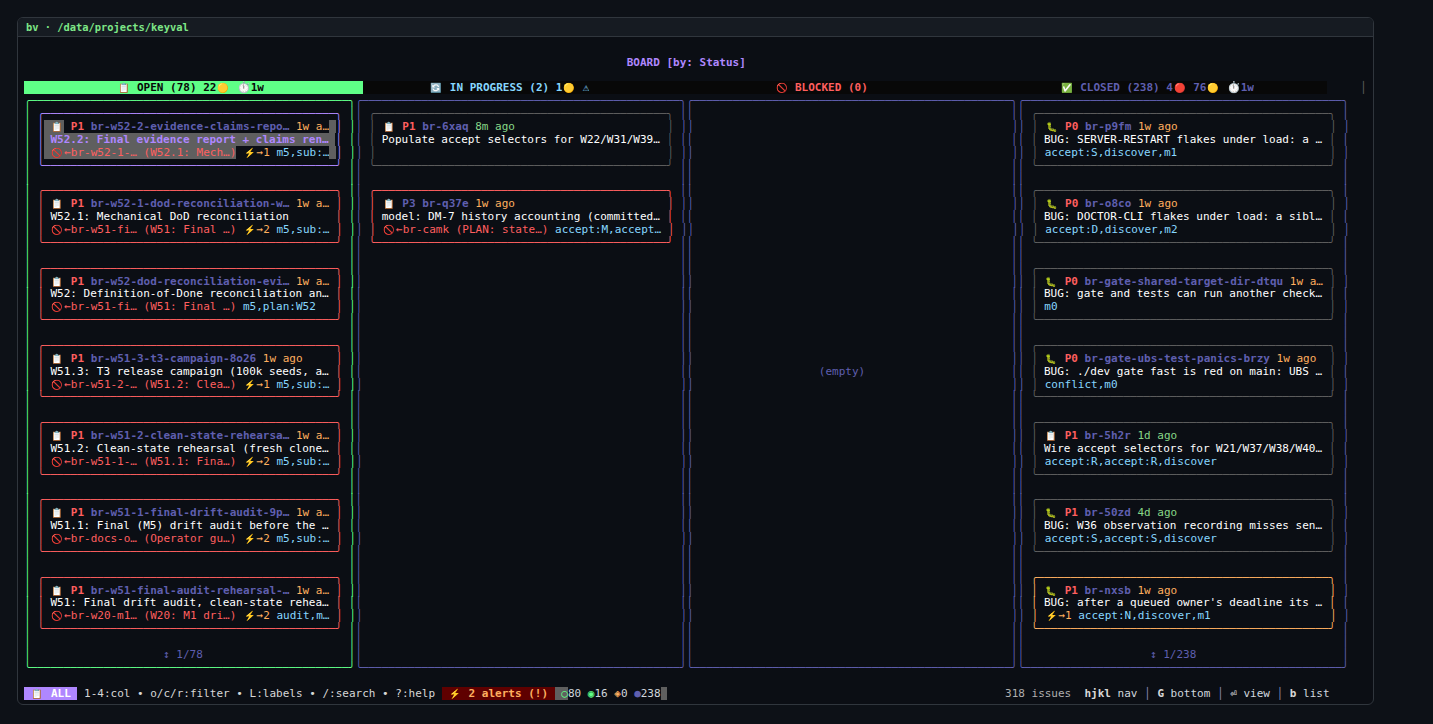
Task: Click the 'G bottom' navigation hint
Action: pyautogui.click(x=1183, y=694)
